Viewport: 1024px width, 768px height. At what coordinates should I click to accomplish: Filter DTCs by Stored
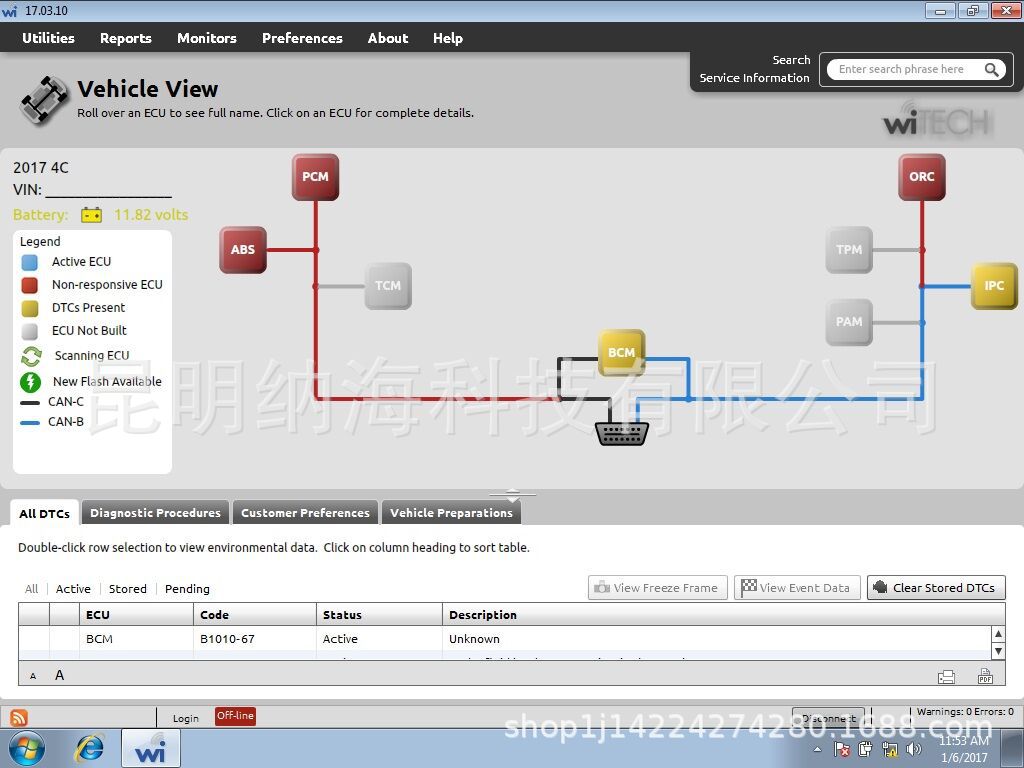click(x=127, y=588)
